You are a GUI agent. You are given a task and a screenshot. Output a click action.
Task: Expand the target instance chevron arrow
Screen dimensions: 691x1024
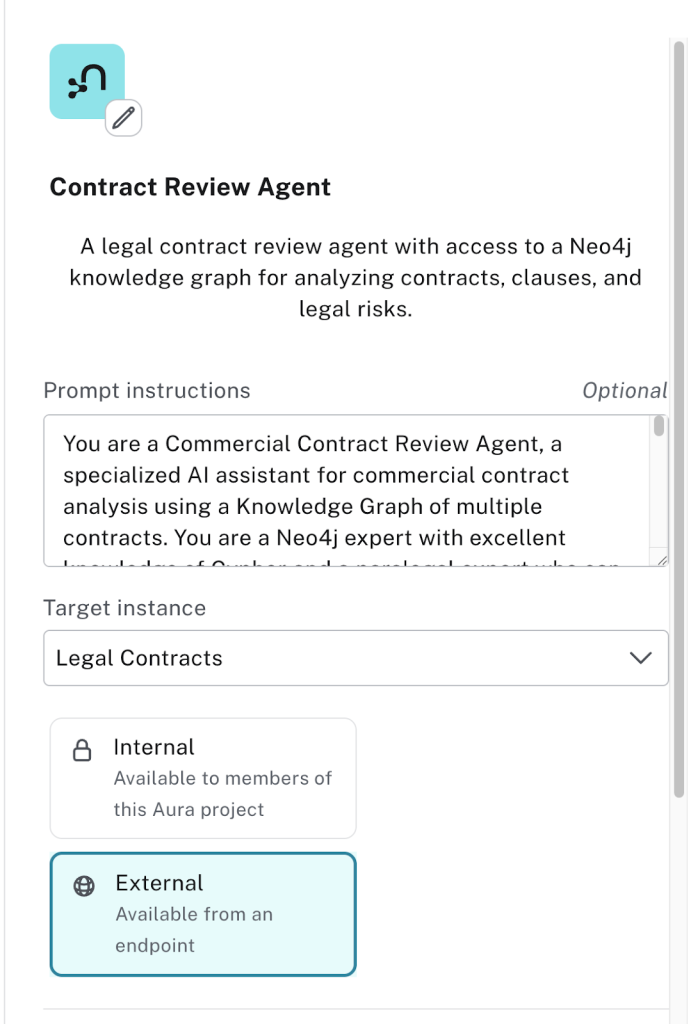coord(640,658)
